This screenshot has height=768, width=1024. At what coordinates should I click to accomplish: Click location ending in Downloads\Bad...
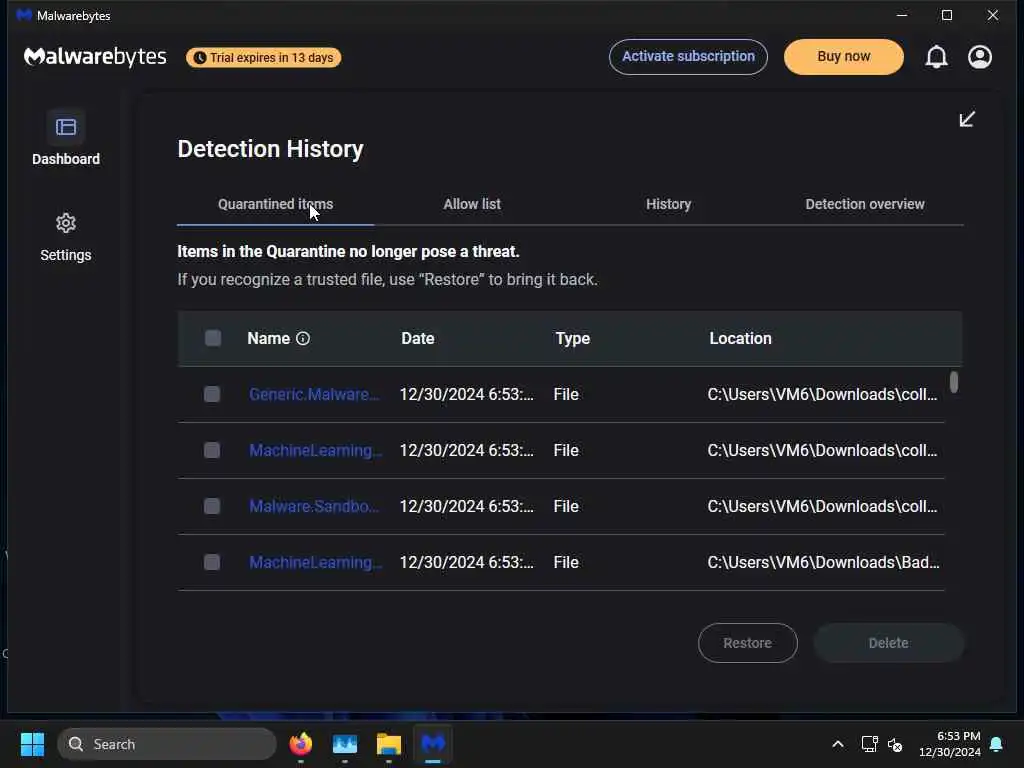point(824,562)
